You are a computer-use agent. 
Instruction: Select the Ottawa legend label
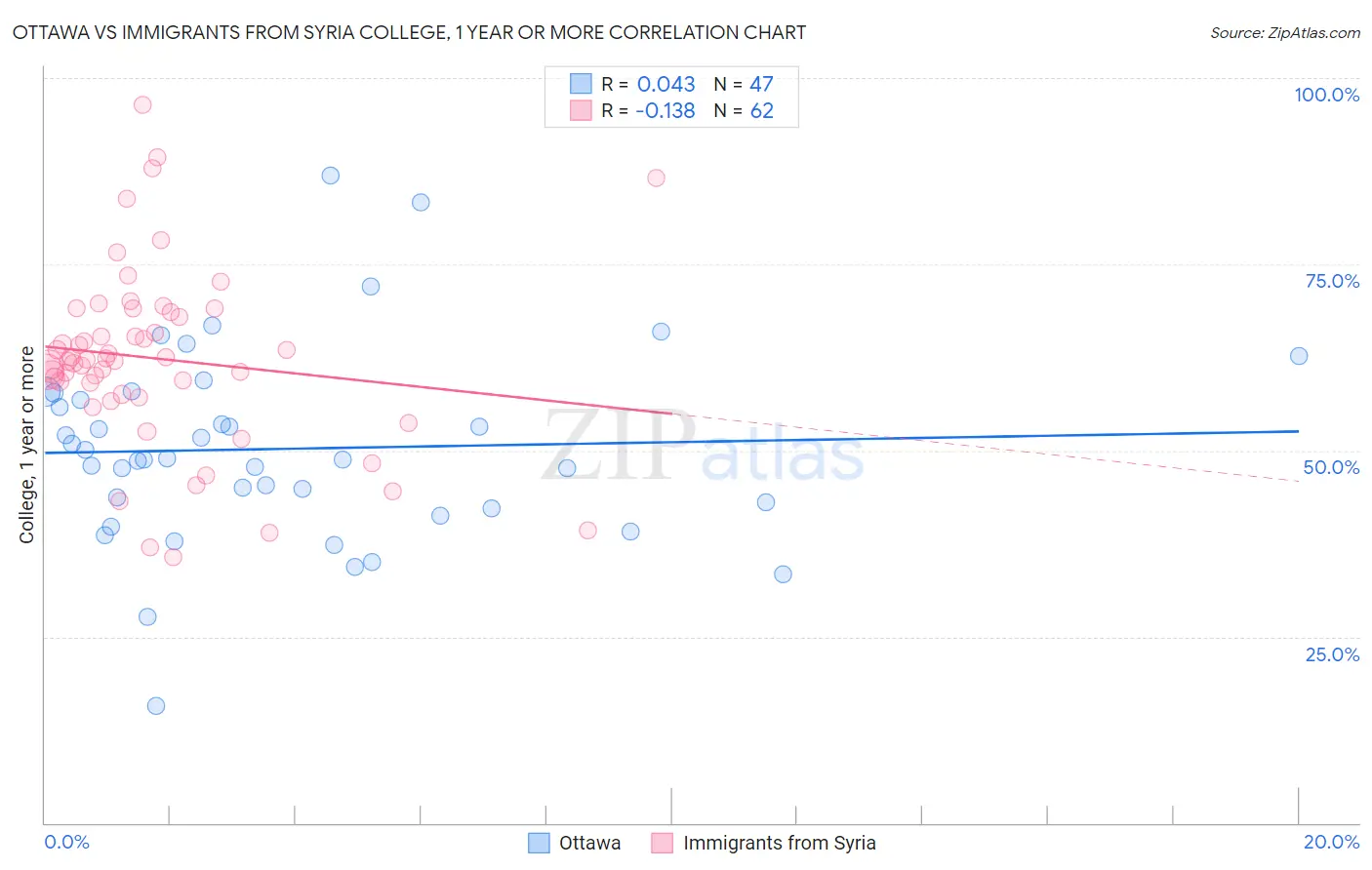589,843
